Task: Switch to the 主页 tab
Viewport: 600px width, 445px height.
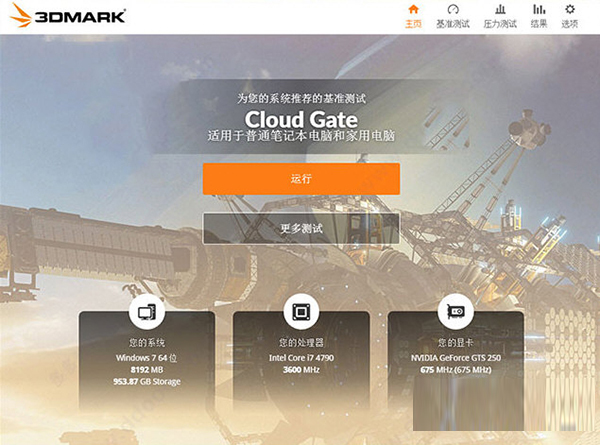Action: [414, 24]
